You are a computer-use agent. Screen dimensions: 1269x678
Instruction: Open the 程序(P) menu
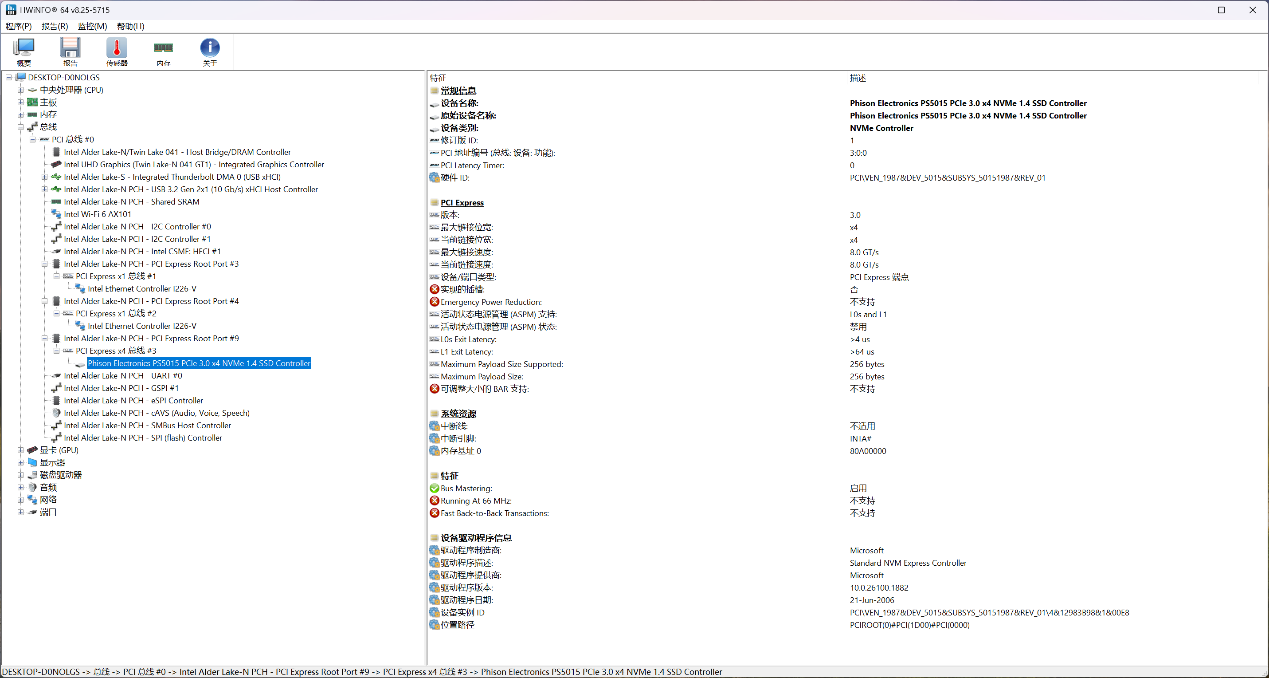click(18, 26)
